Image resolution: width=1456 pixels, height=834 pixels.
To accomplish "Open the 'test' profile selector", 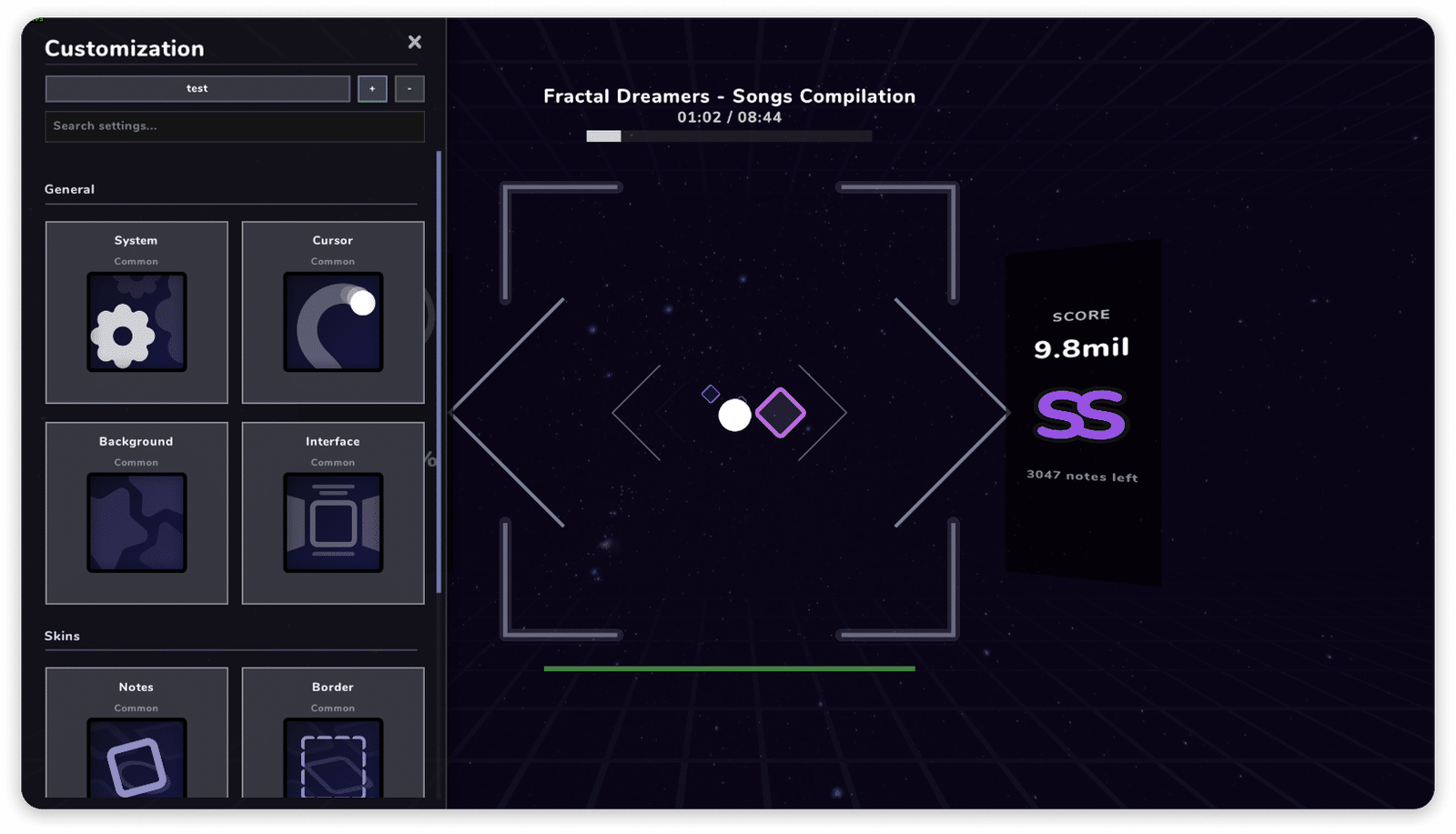I will [197, 88].
